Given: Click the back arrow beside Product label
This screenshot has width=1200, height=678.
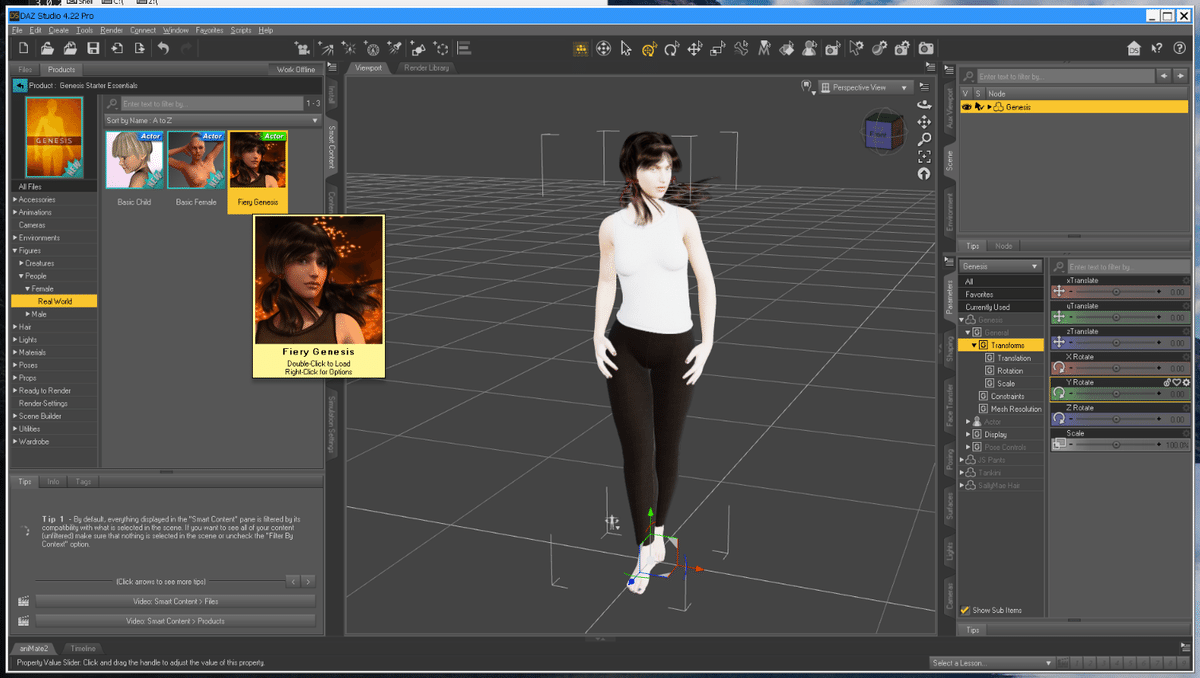Looking at the screenshot, I should [x=19, y=85].
